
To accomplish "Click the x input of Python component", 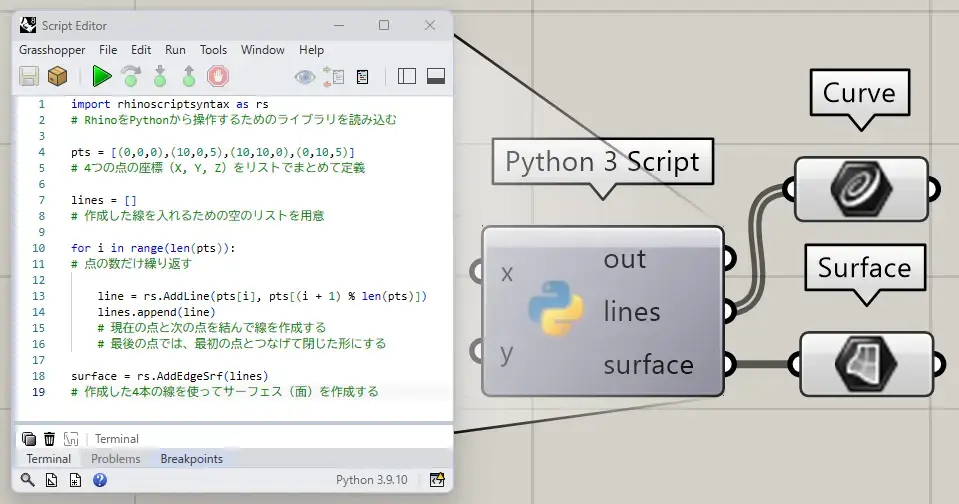I will tap(506, 273).
